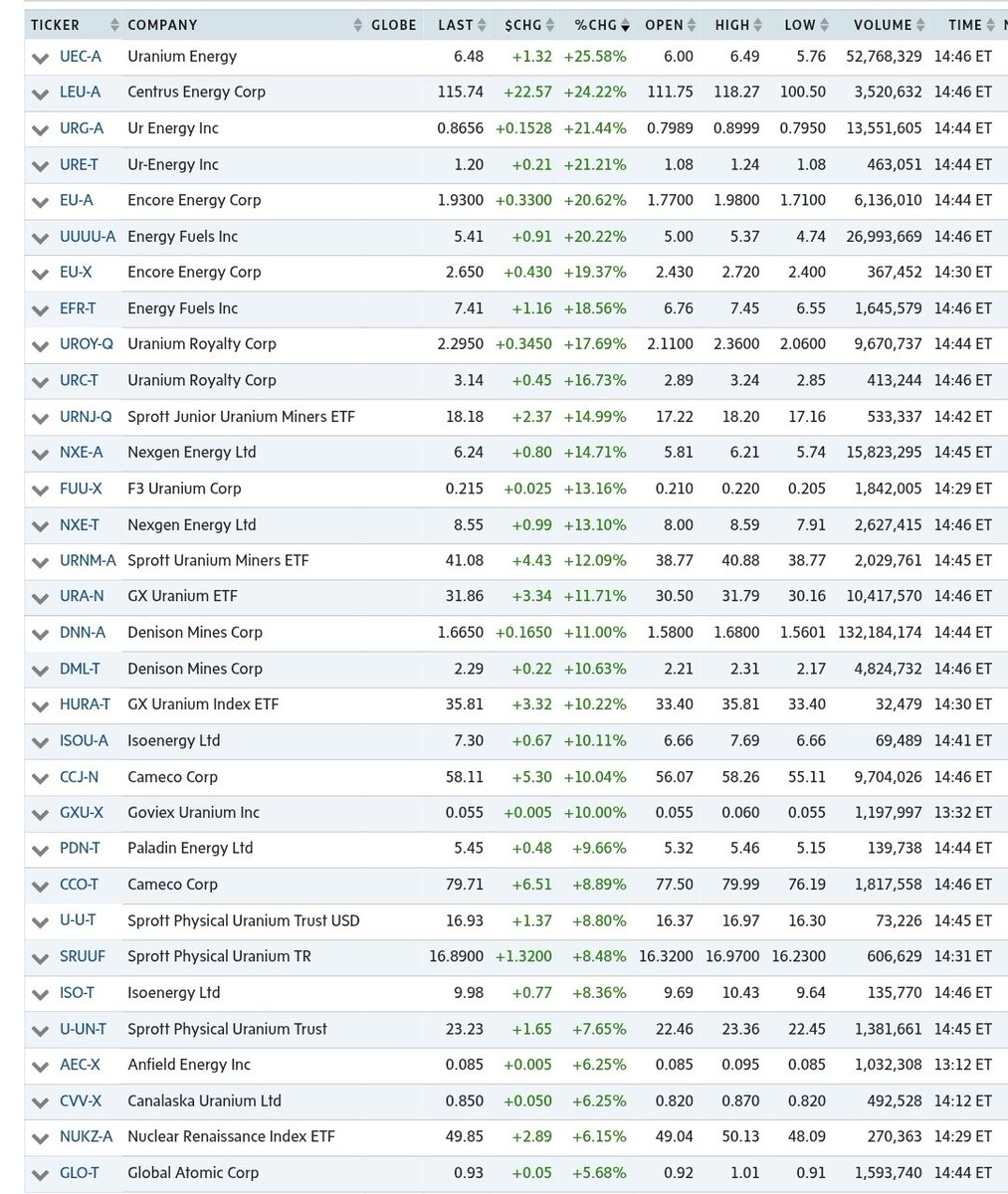Expand the UUUU-A row chevron
The width and height of the screenshot is (1008, 1194).
[x=40, y=238]
